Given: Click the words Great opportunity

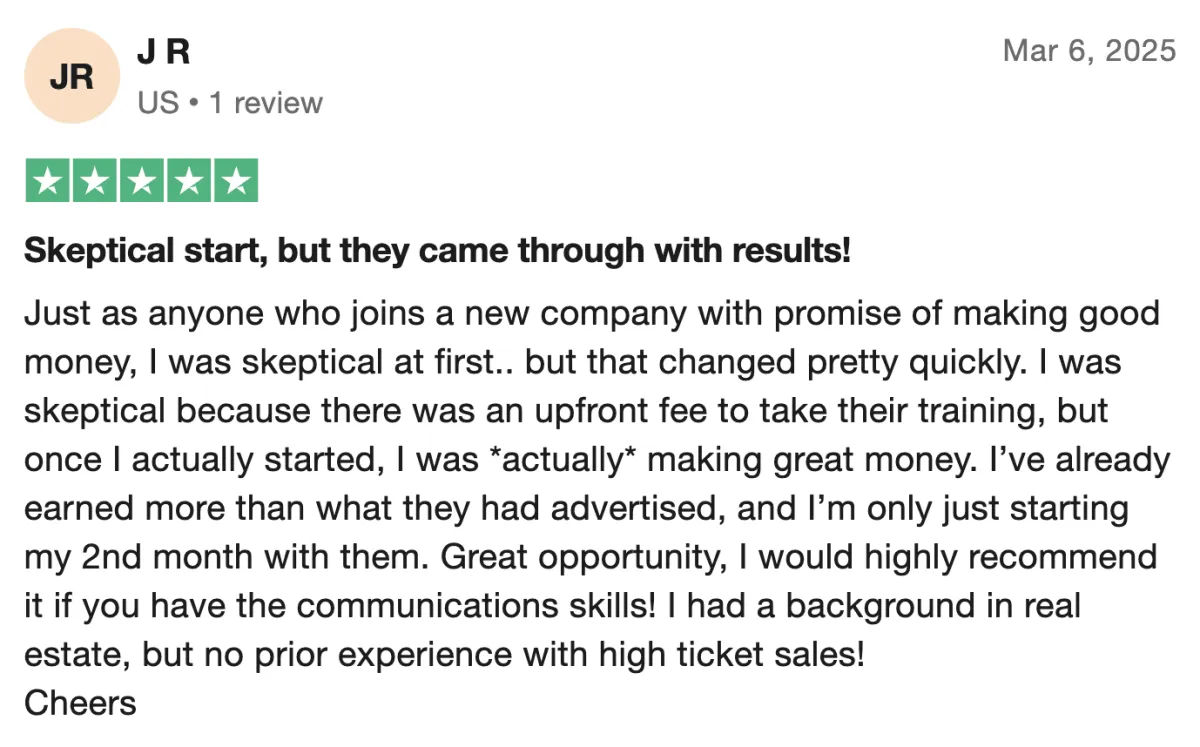Looking at the screenshot, I should [582, 557].
